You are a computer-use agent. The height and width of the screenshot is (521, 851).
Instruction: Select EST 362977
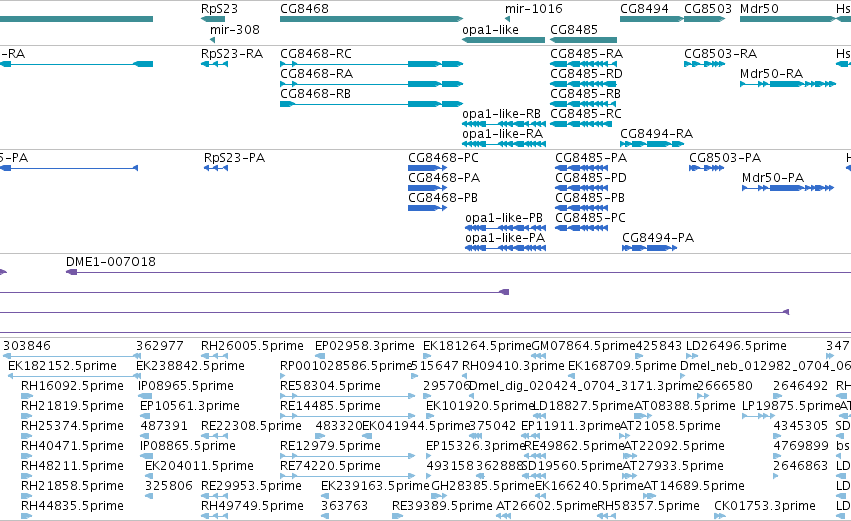pos(160,346)
